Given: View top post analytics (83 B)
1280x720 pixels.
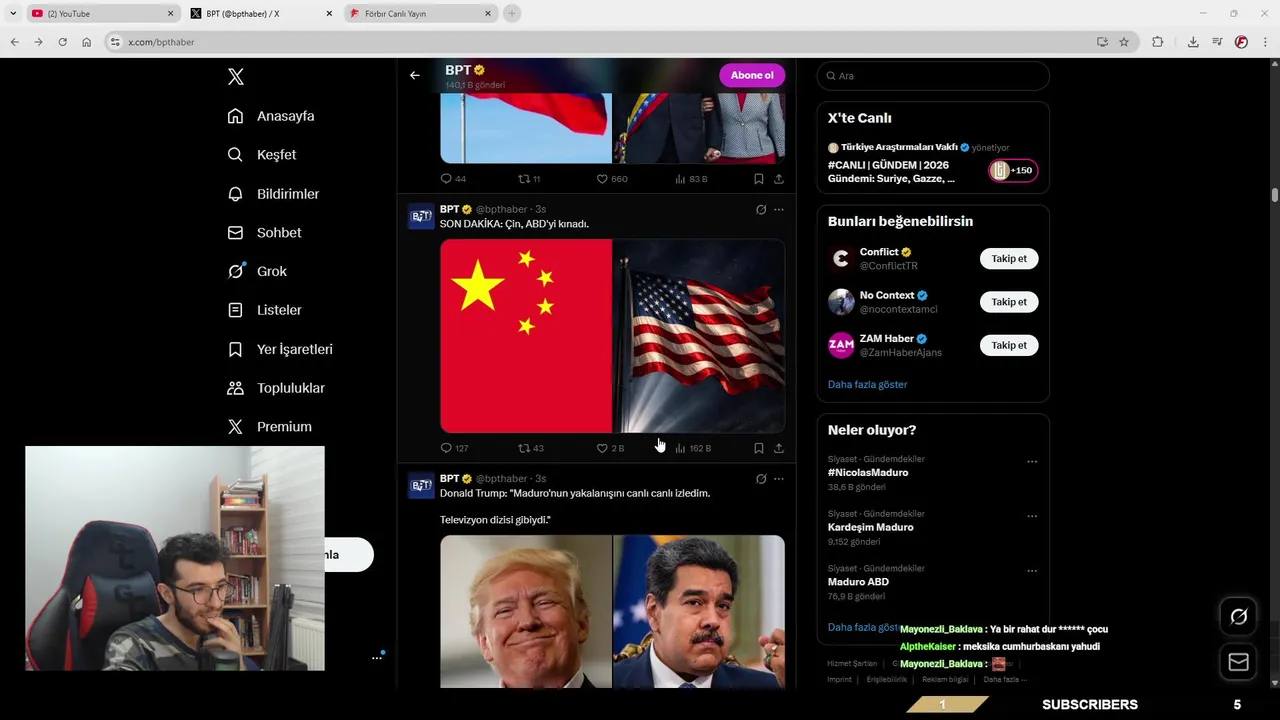Looking at the screenshot, I should click(x=691, y=179).
